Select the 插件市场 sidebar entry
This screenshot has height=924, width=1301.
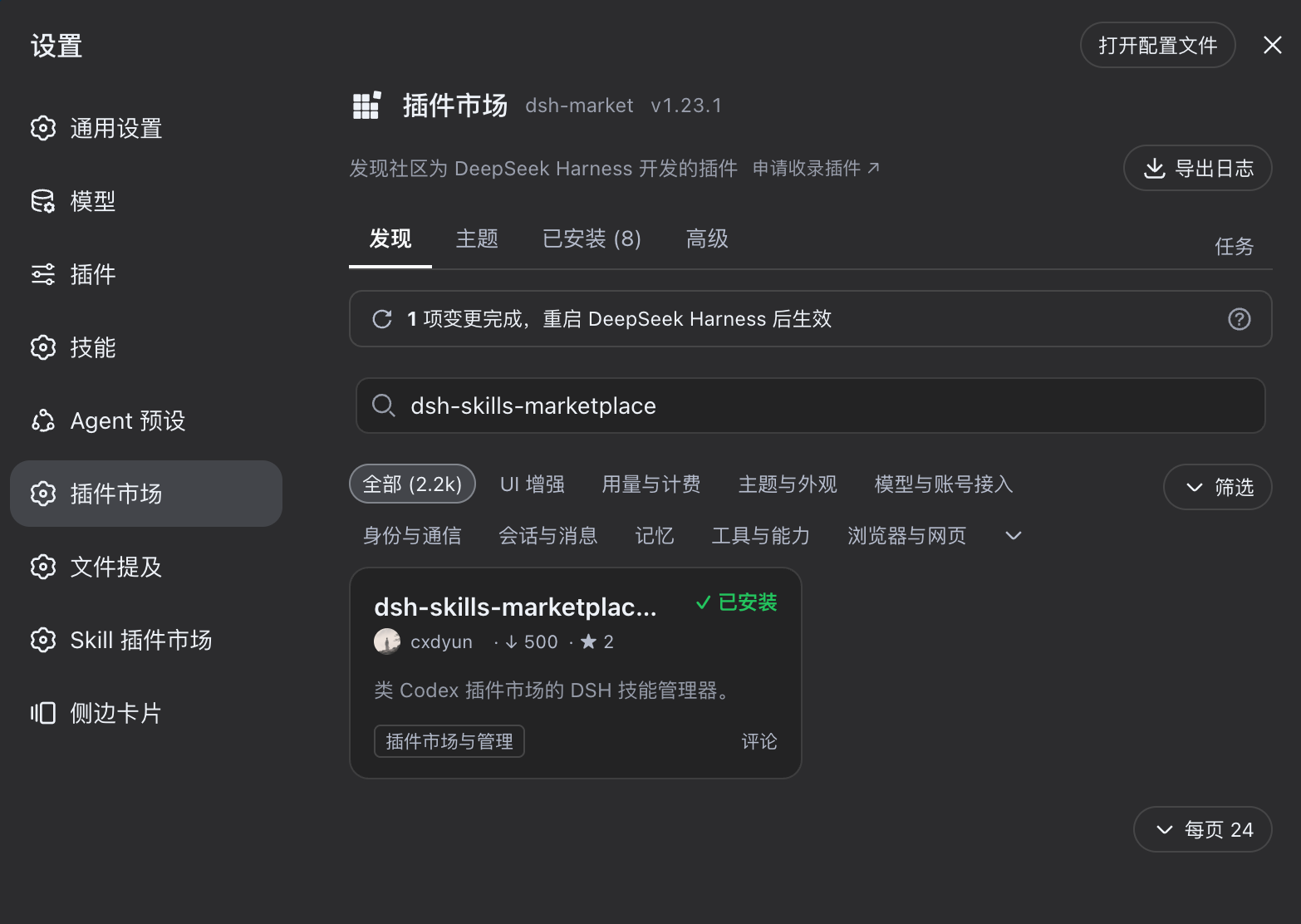(146, 494)
